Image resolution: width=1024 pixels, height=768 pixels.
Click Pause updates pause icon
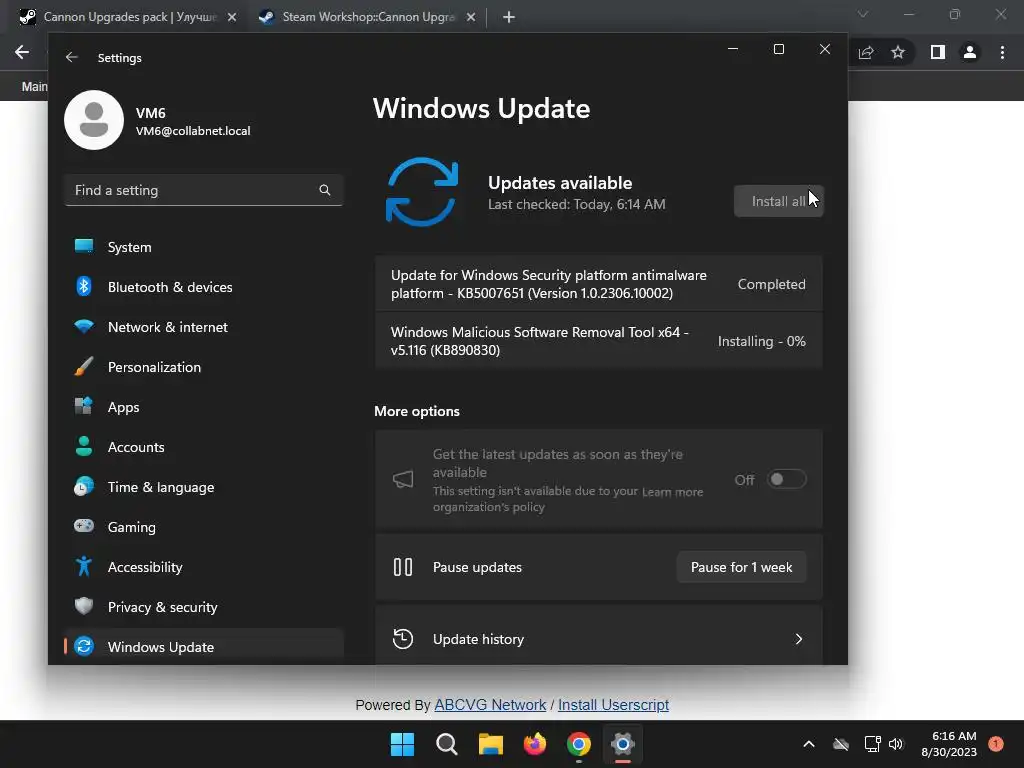click(x=403, y=567)
